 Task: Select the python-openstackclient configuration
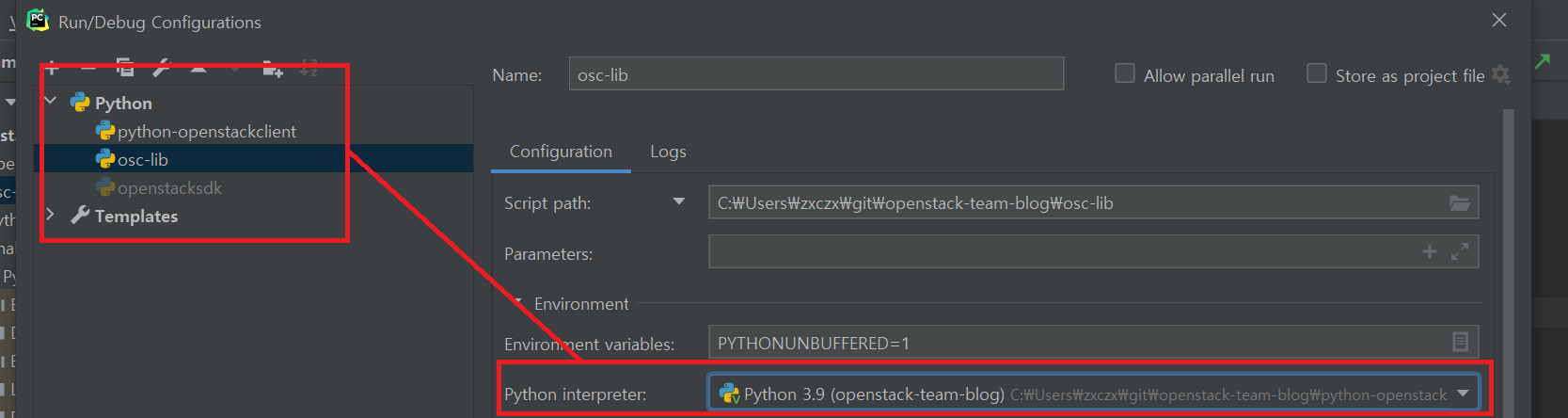pyautogui.click(x=207, y=132)
